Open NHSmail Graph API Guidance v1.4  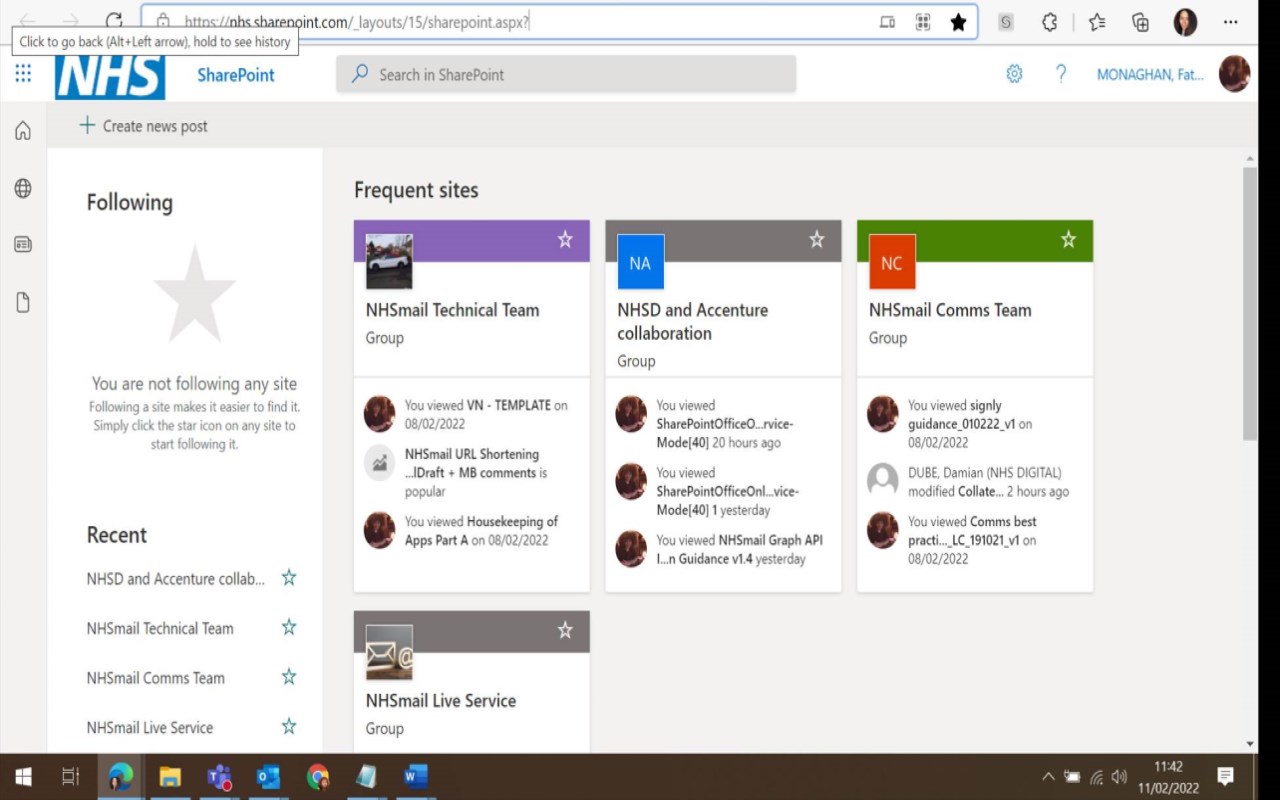tap(739, 549)
